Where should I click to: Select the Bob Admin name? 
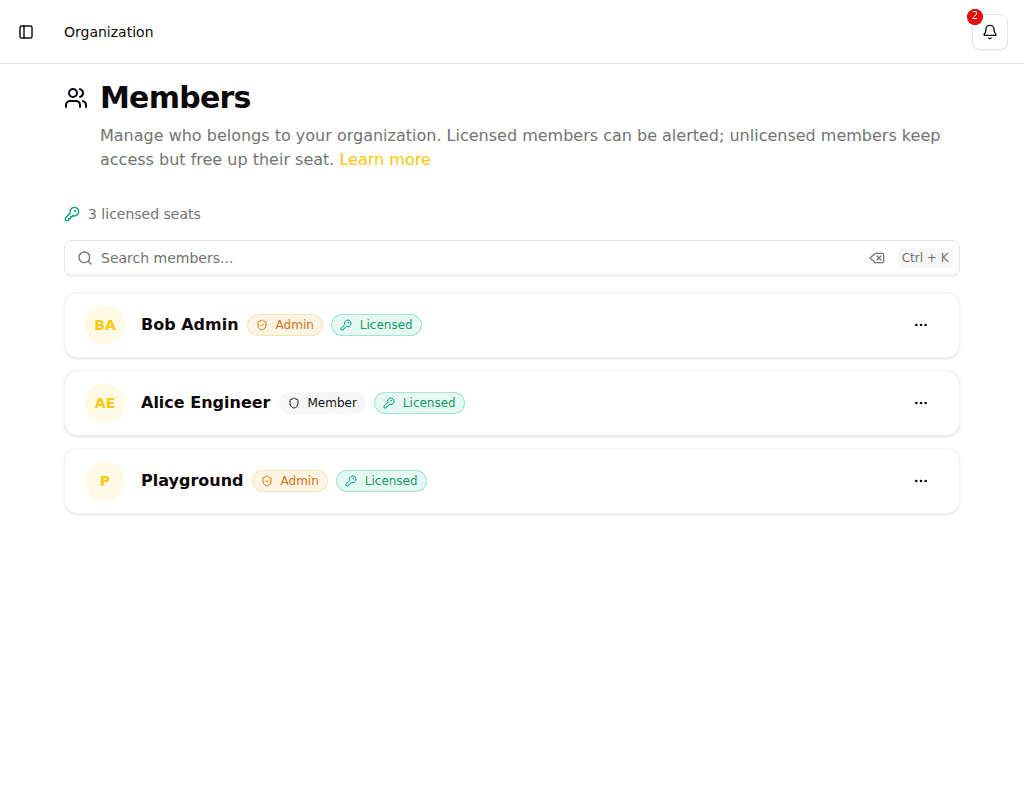(x=189, y=325)
